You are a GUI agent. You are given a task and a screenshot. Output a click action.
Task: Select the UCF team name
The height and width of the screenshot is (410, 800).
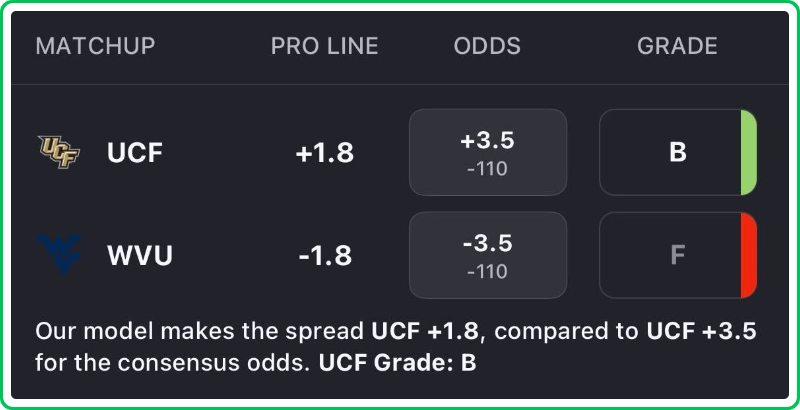click(x=135, y=153)
